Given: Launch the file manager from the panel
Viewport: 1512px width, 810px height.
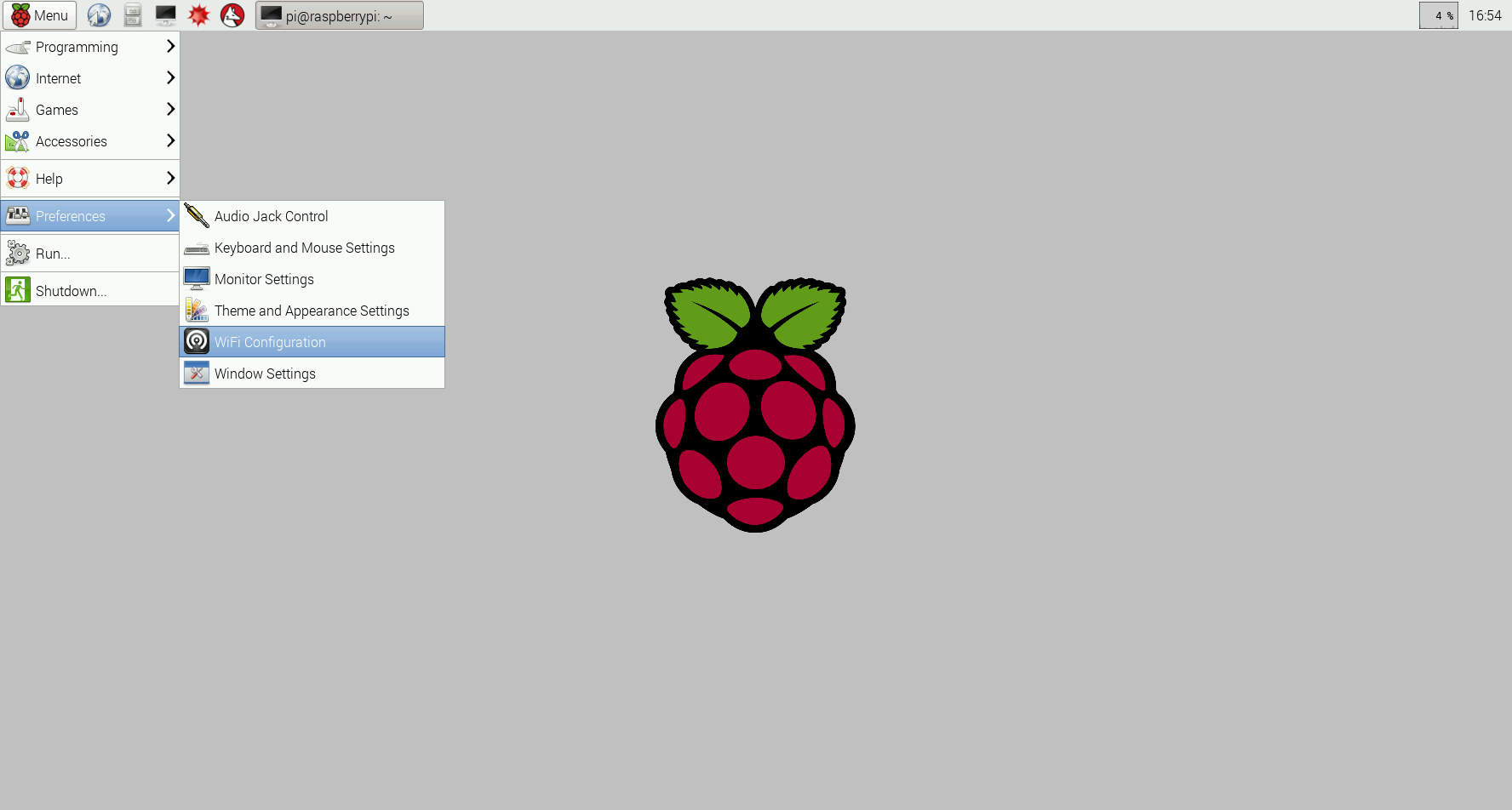Looking at the screenshot, I should [133, 15].
